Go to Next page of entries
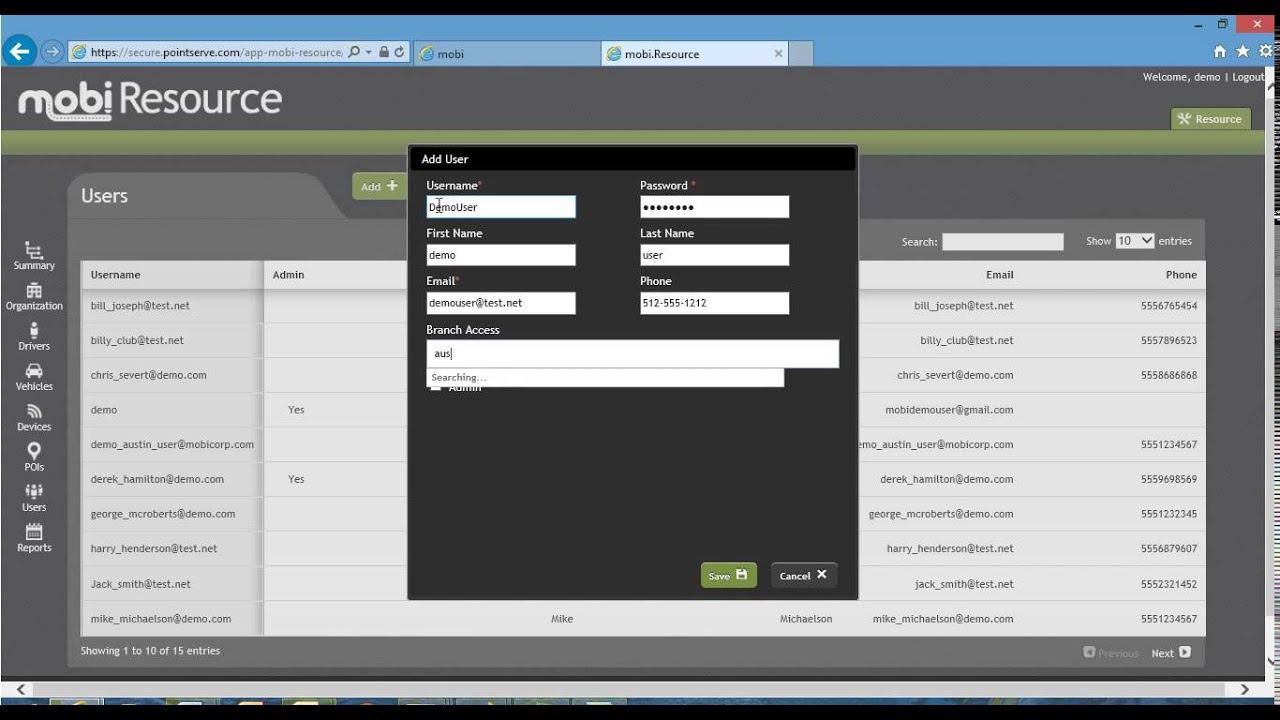 click(x=1170, y=653)
